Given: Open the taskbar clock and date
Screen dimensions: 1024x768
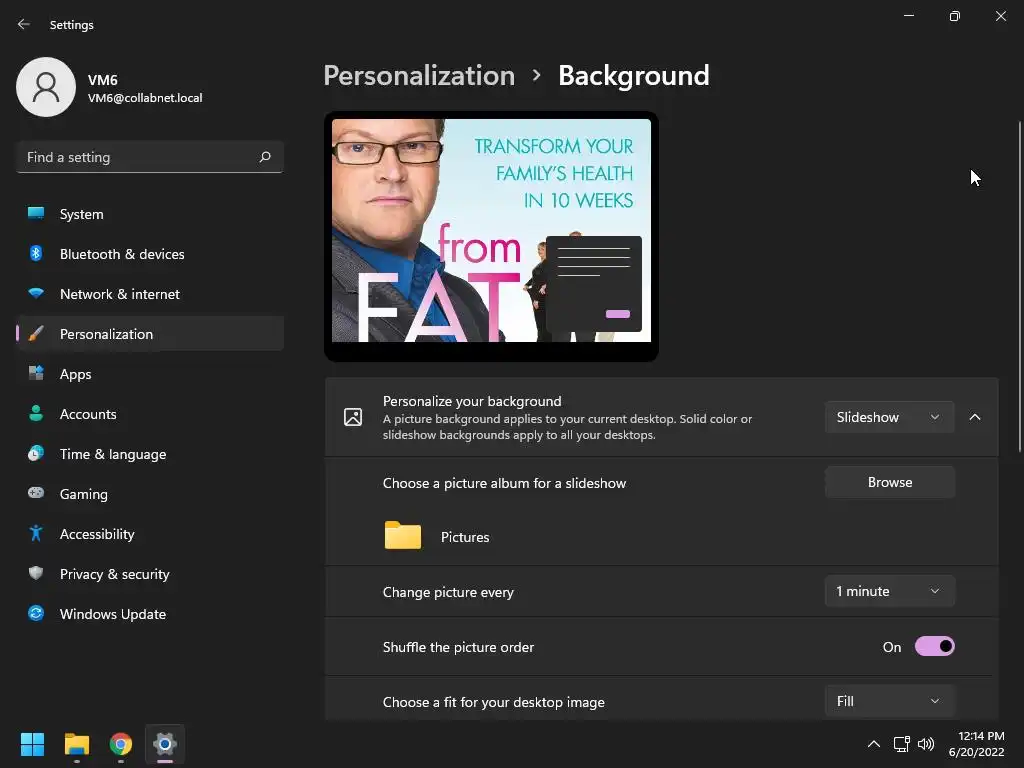Looking at the screenshot, I should [976, 744].
